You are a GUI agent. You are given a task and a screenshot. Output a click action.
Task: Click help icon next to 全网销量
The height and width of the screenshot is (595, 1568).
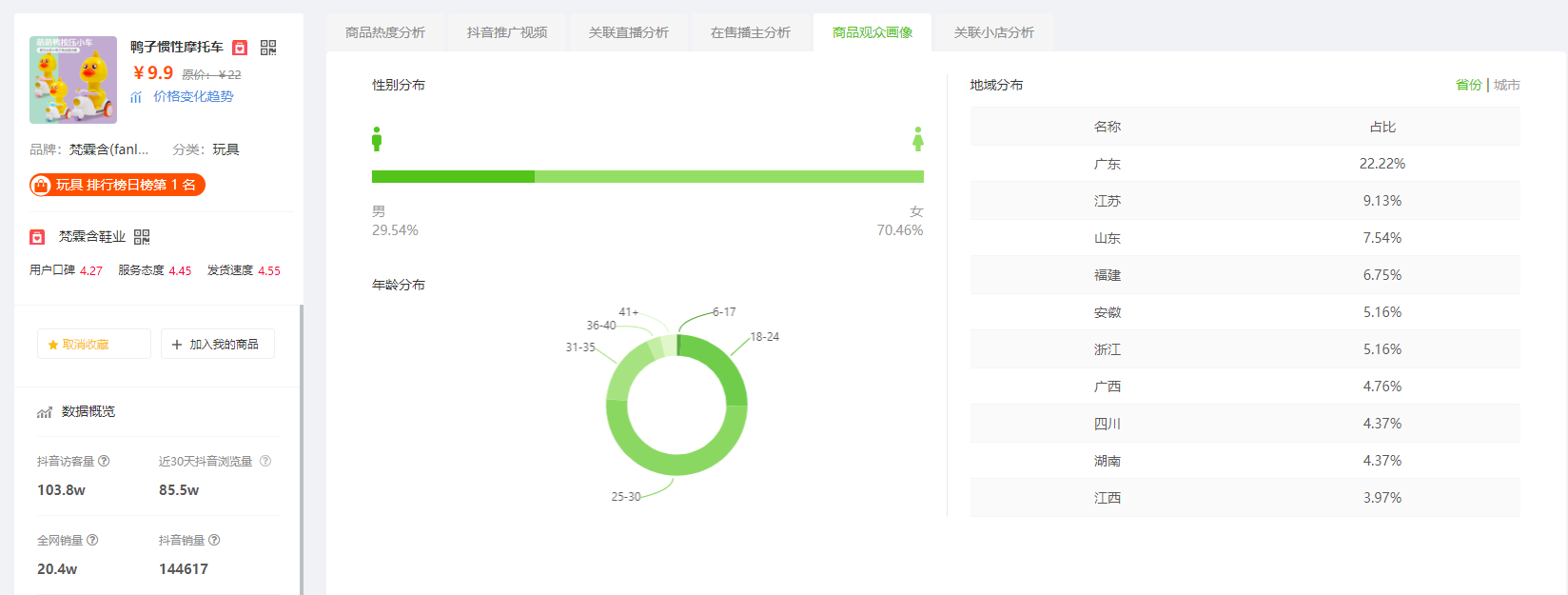point(92,540)
